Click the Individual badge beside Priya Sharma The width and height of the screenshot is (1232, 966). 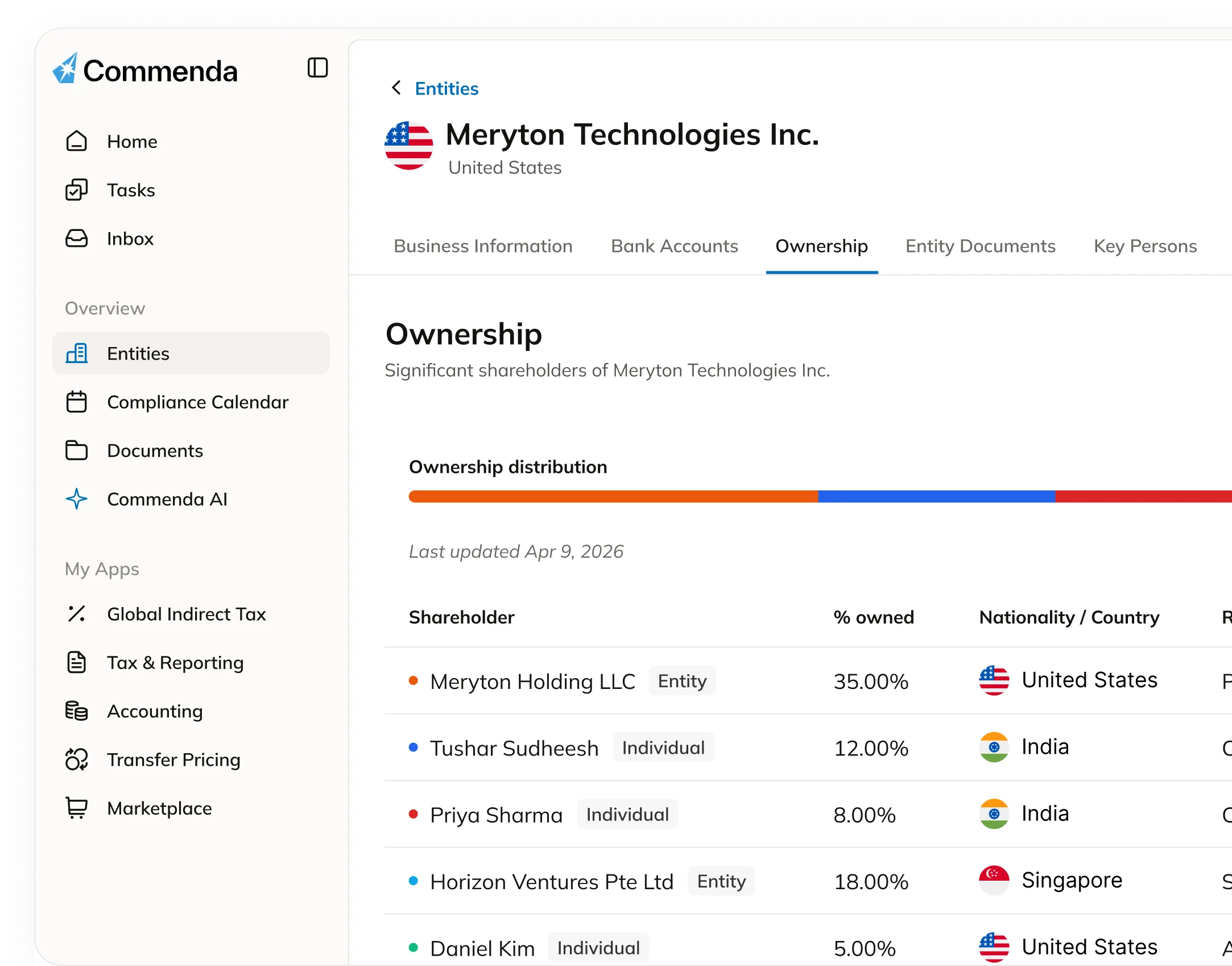tap(627, 814)
